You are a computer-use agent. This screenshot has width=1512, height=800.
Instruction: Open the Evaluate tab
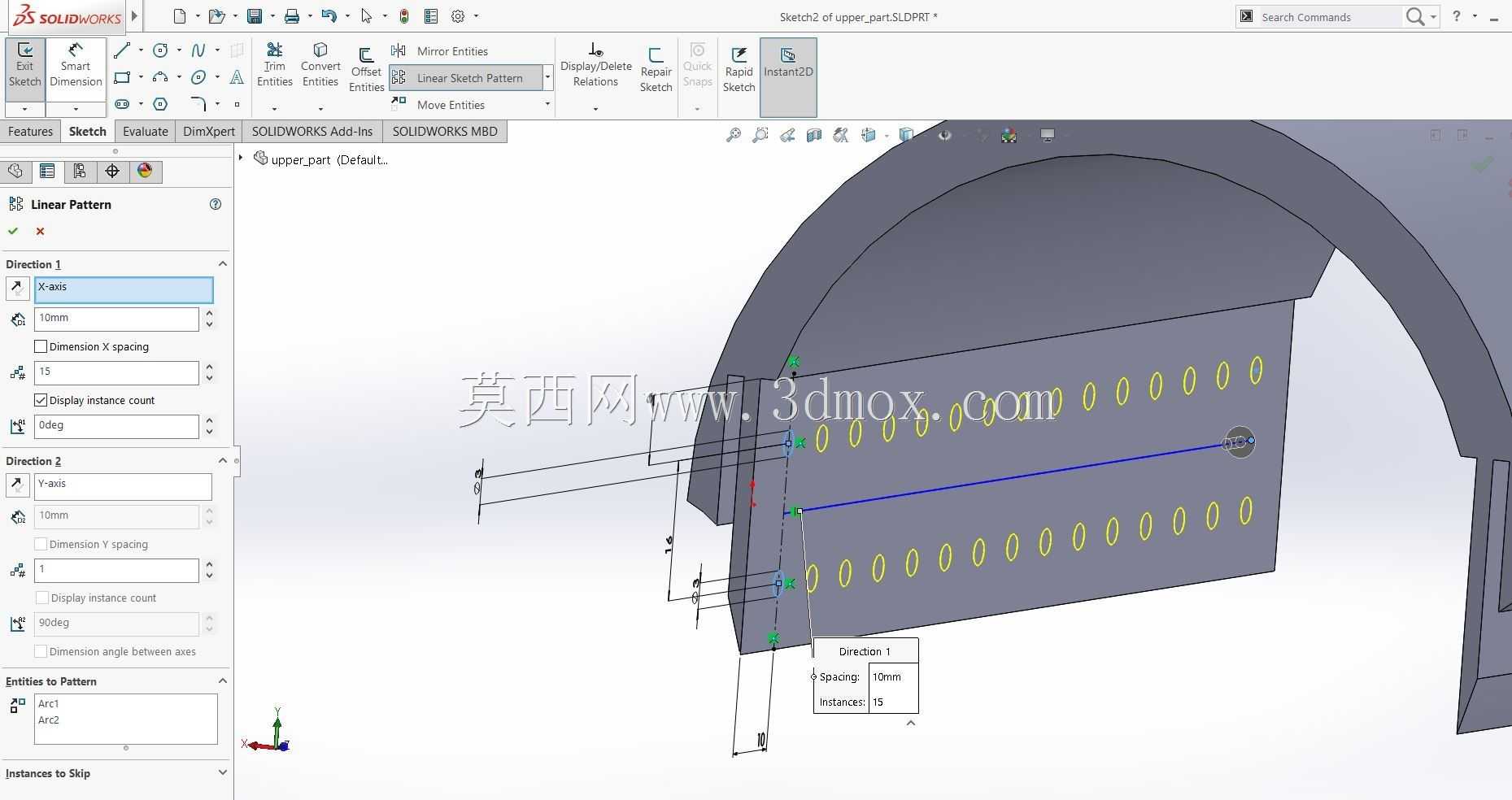(x=146, y=132)
